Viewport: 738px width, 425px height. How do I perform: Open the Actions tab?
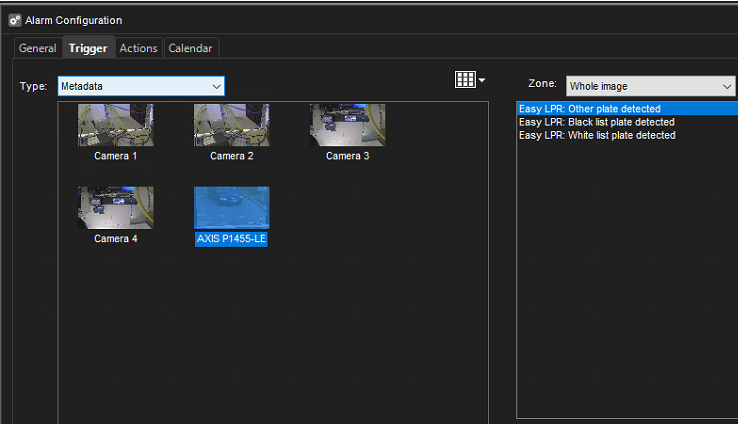pyautogui.click(x=138, y=48)
